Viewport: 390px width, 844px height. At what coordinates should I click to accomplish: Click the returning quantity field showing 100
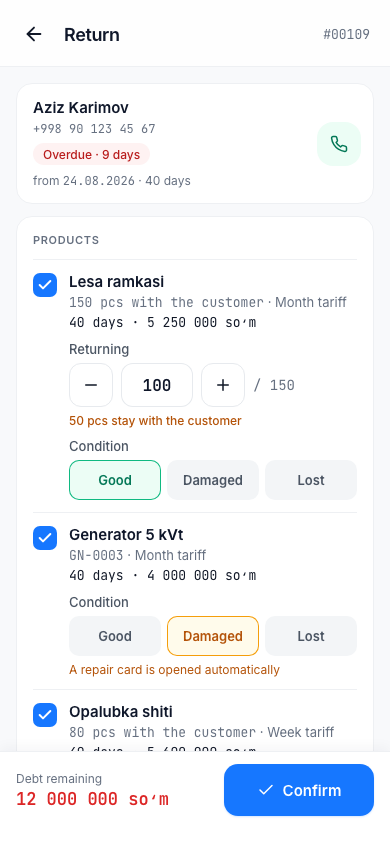coord(157,385)
